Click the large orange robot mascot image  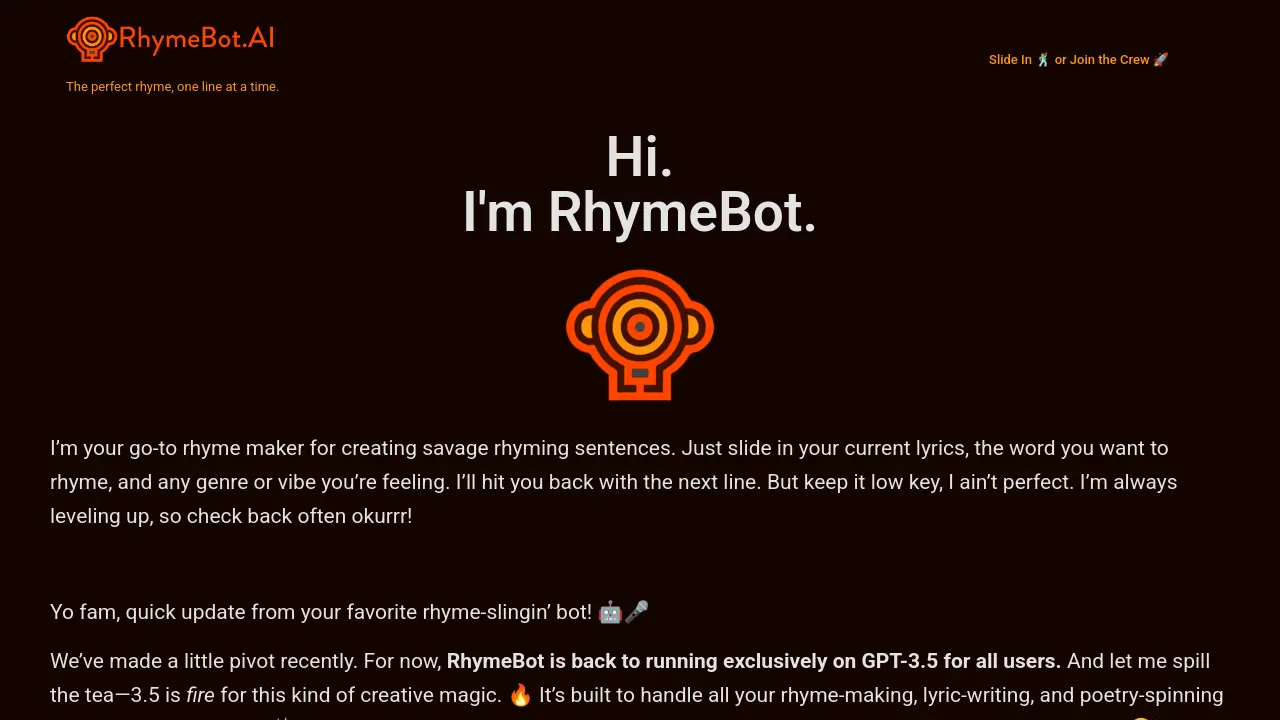(640, 335)
